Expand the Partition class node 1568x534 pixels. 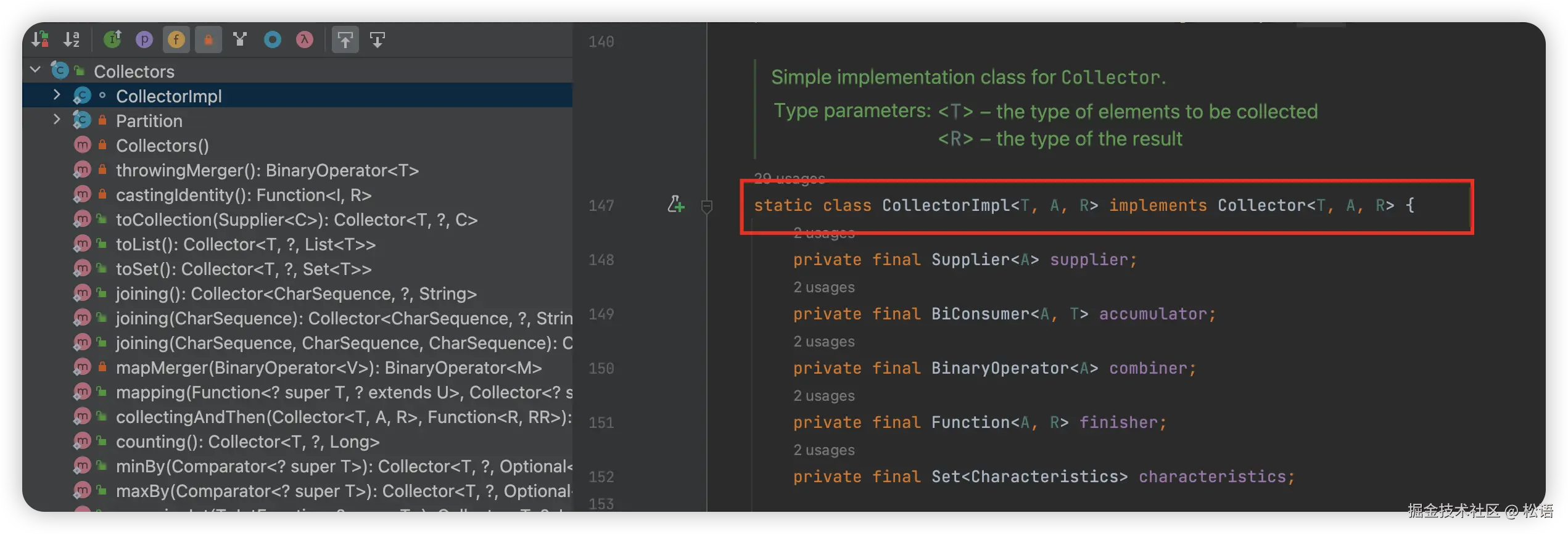coord(57,120)
